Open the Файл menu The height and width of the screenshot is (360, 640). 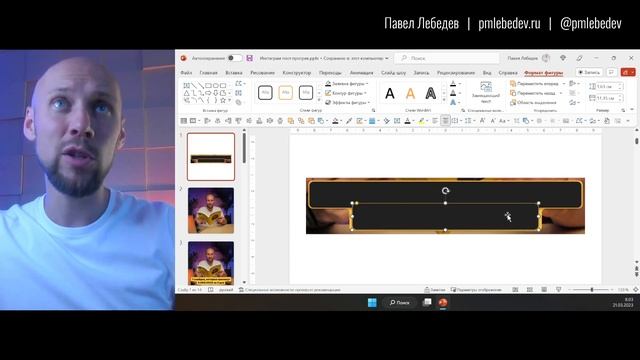click(x=186, y=73)
